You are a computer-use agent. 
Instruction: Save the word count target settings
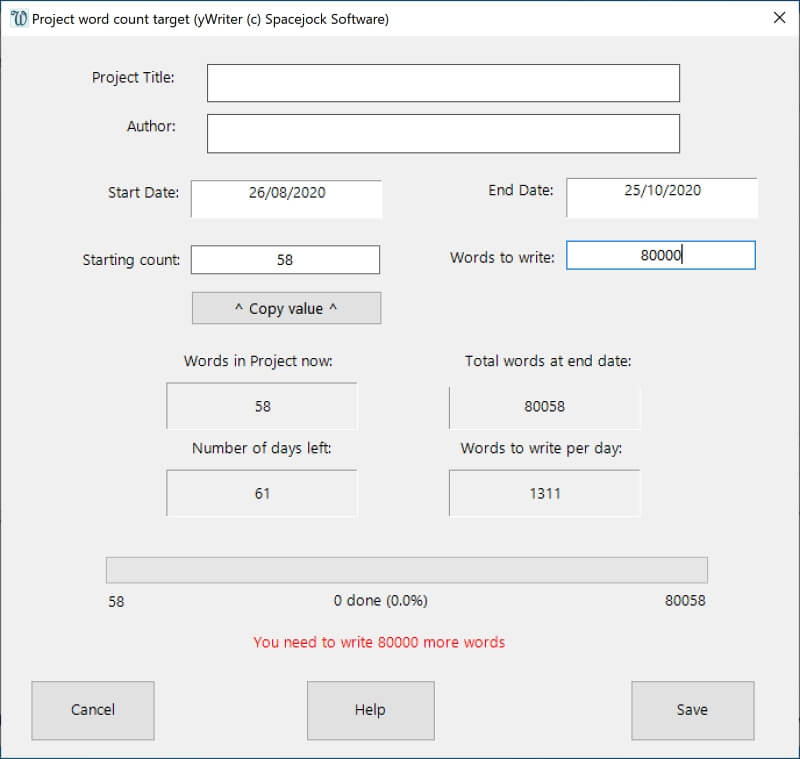click(x=692, y=710)
